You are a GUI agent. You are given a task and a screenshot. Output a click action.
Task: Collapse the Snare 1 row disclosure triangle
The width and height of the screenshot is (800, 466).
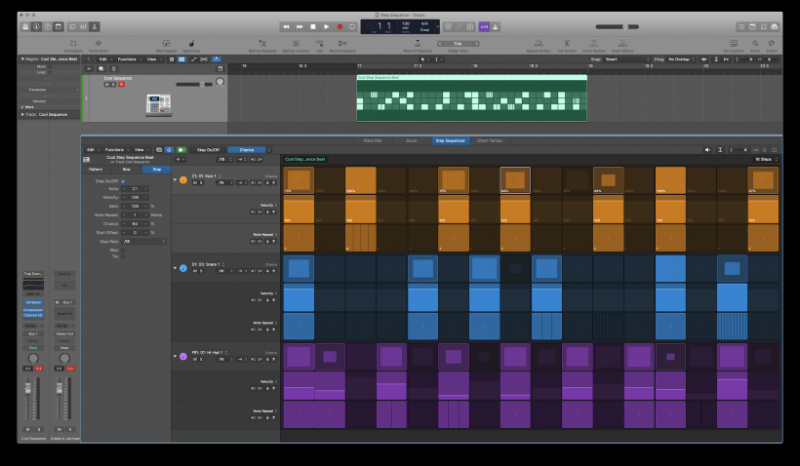pos(175,268)
